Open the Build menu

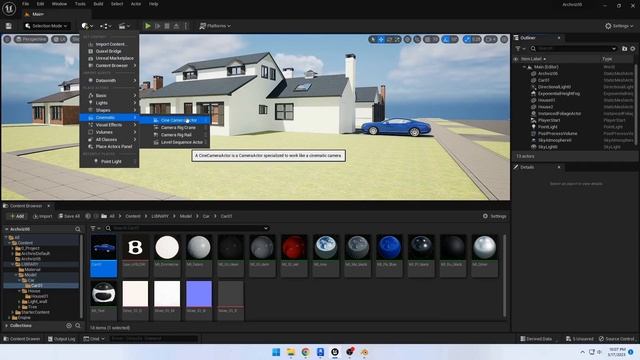pos(98,4)
